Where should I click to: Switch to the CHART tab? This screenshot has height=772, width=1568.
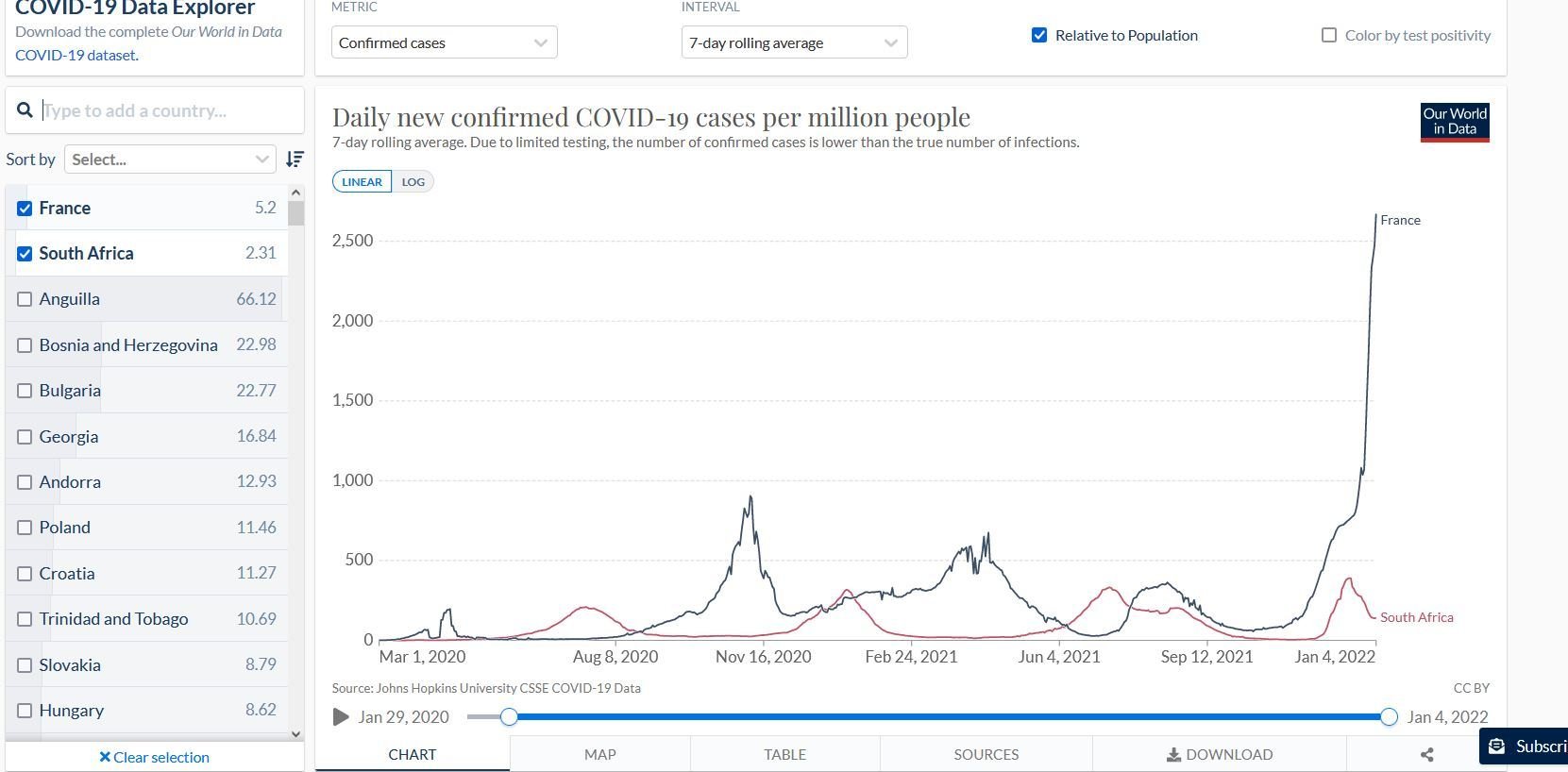pos(413,754)
